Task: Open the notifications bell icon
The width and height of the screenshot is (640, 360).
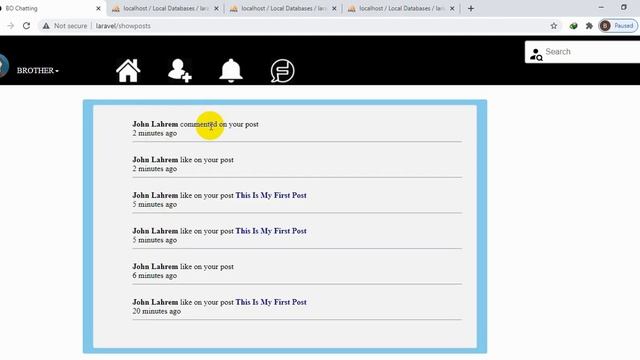Action: coord(231,71)
